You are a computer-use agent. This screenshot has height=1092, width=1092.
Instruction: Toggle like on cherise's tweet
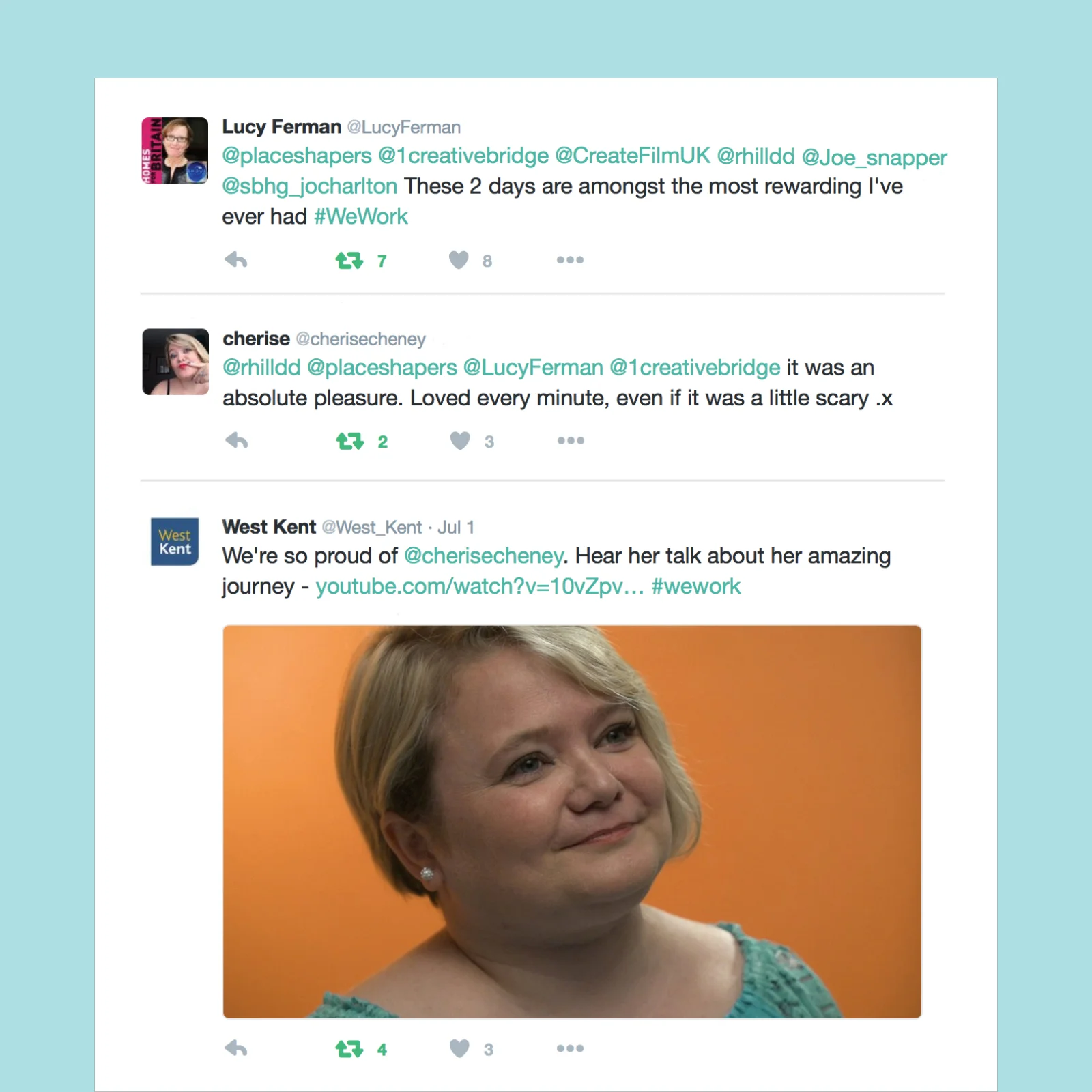[x=460, y=441]
